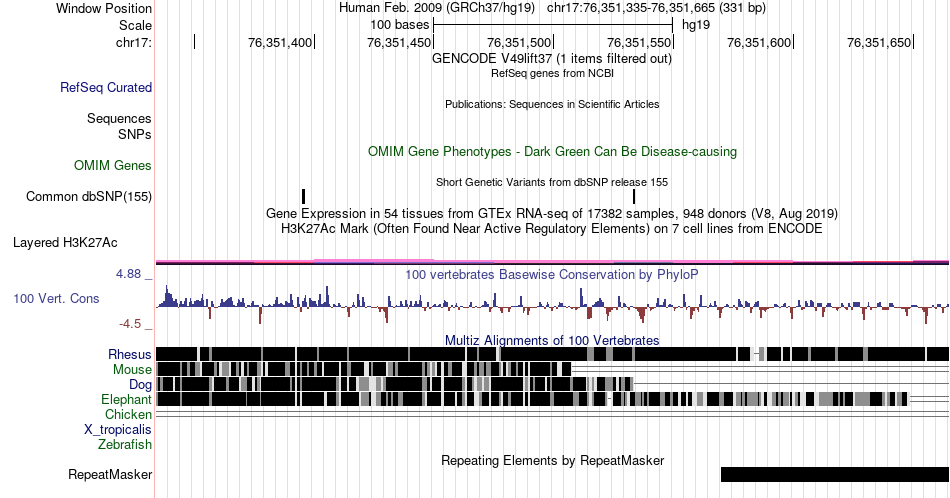Click the Multiz Alignments of 100 Vertebrates title
The width and height of the screenshot is (950, 498).
click(x=552, y=340)
